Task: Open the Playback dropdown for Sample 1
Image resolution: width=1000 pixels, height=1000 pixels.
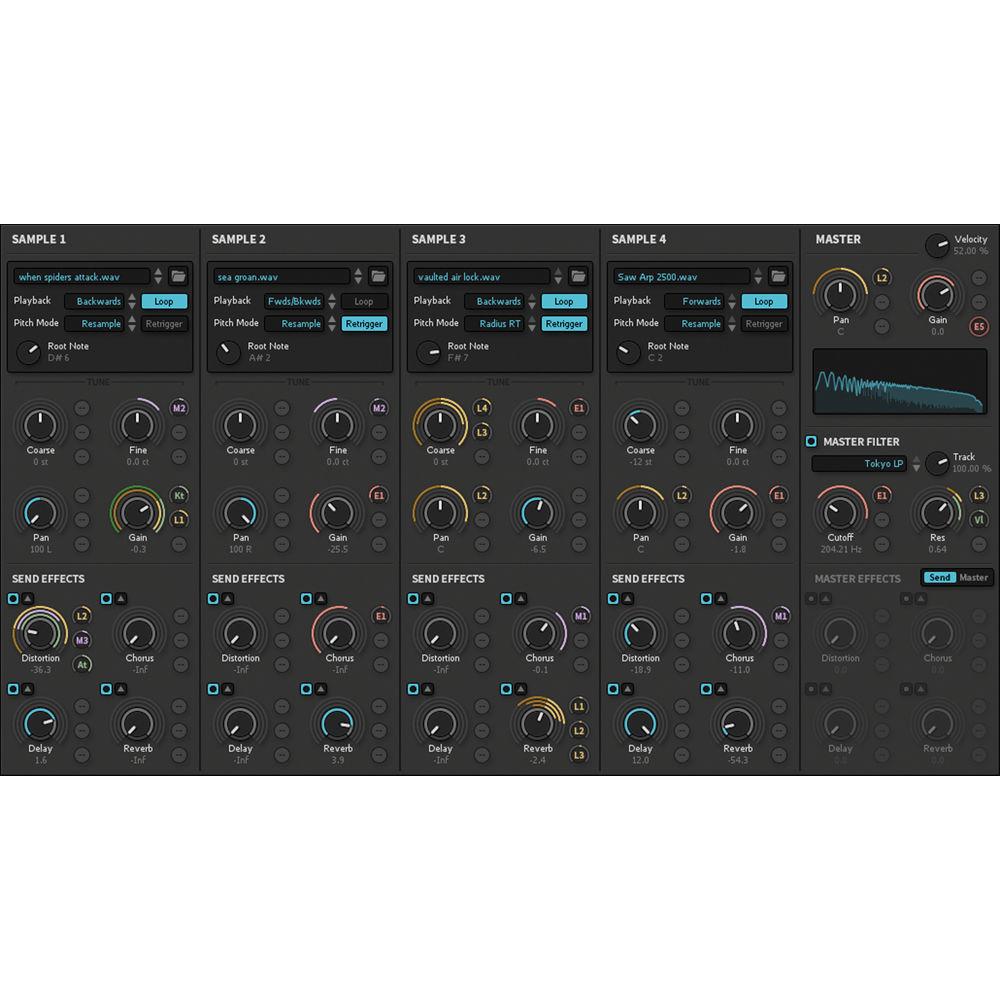Action: (x=97, y=301)
